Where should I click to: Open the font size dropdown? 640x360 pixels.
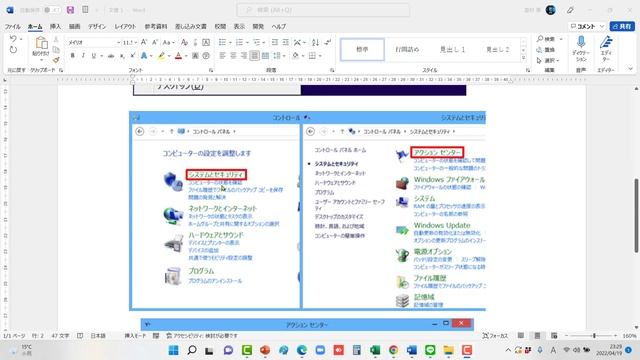[x=136, y=42]
